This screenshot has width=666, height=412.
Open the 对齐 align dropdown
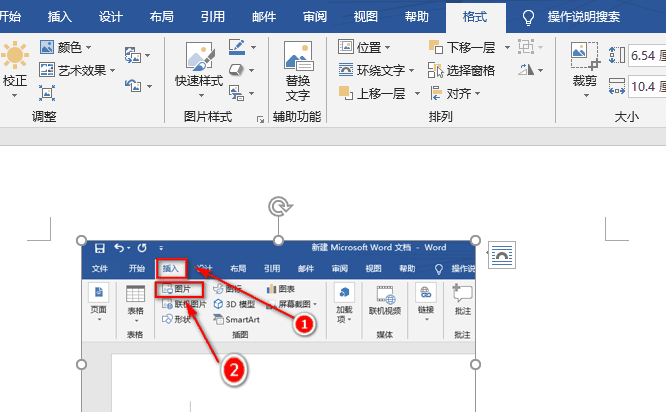(455, 93)
